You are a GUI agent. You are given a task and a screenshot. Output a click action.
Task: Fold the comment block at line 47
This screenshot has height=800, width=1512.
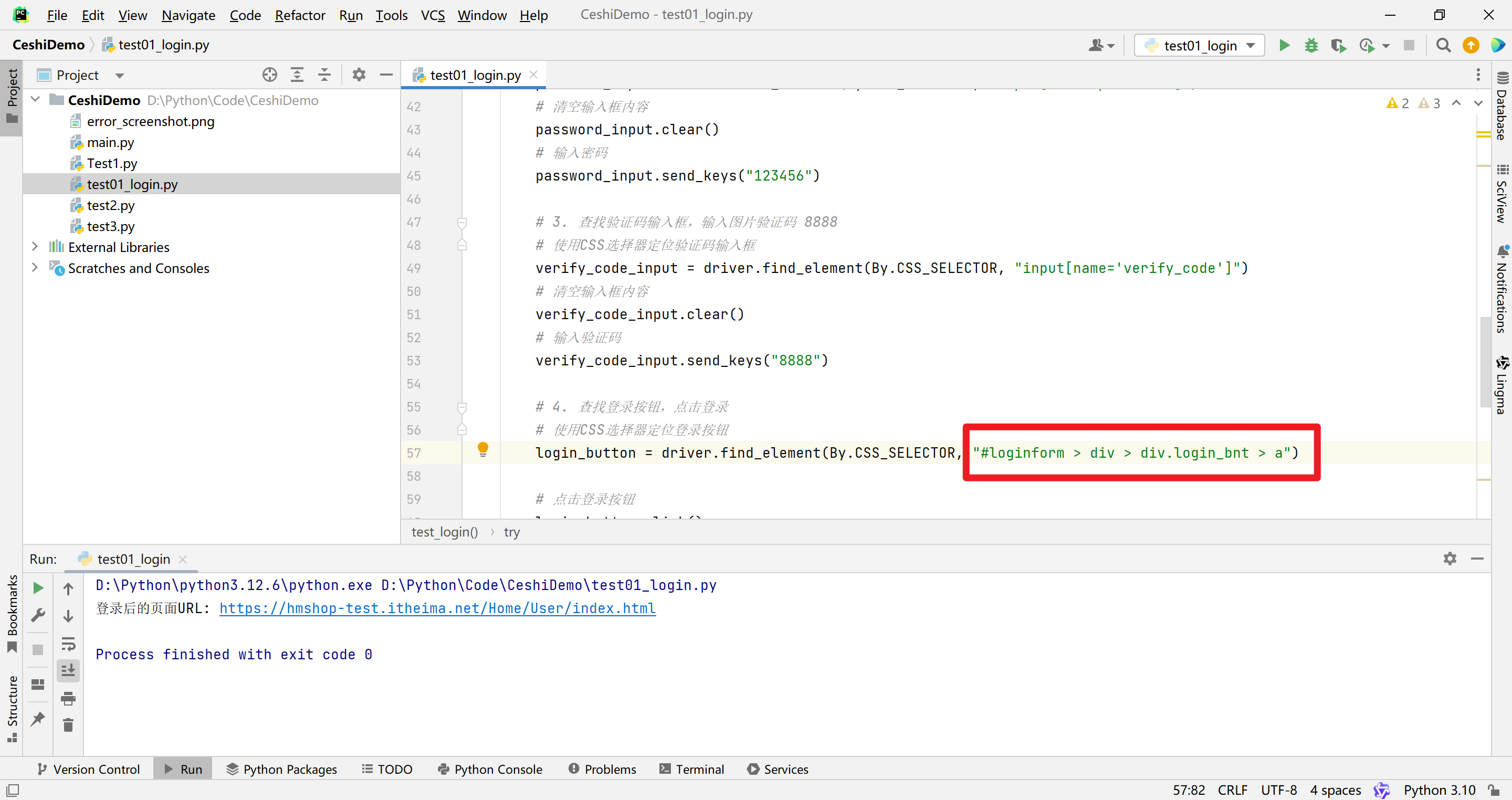(462, 222)
